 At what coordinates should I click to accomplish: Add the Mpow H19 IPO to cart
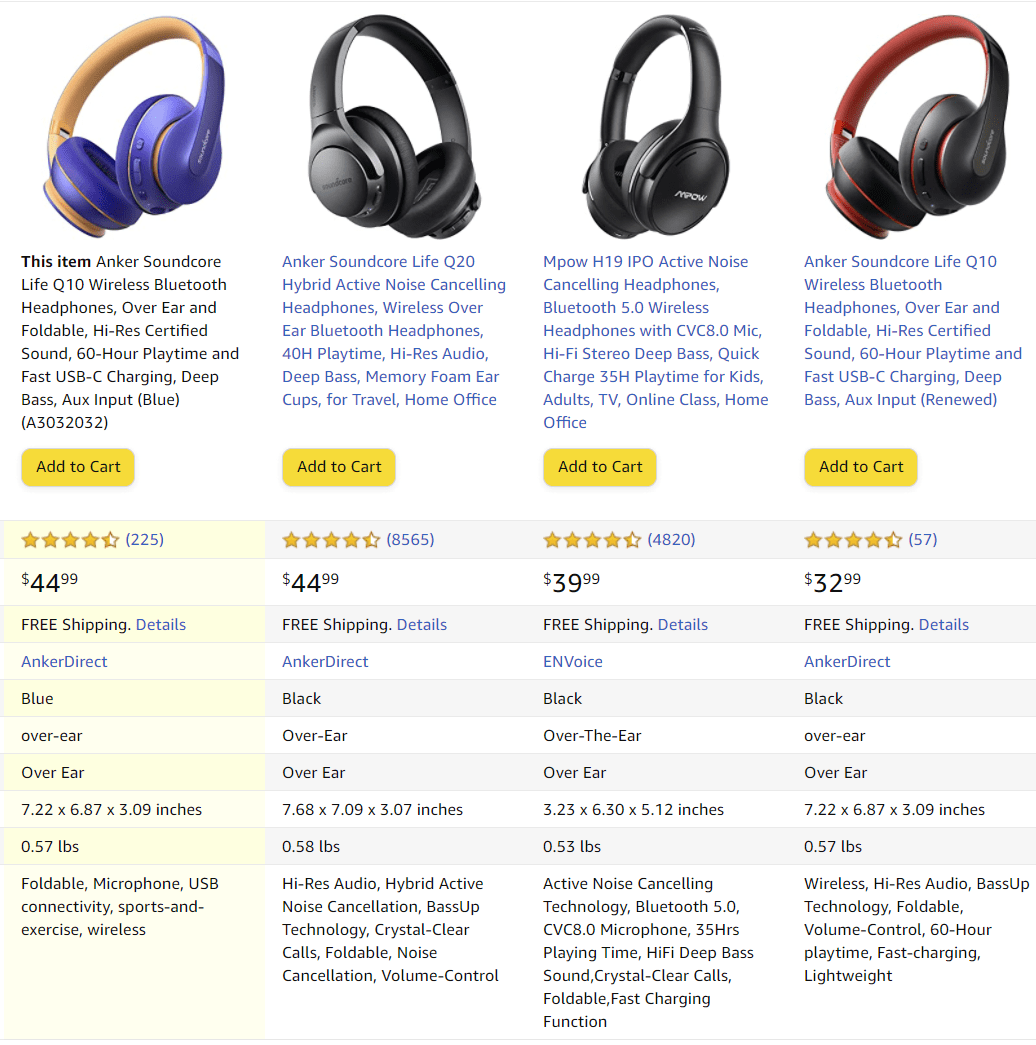[x=600, y=467]
